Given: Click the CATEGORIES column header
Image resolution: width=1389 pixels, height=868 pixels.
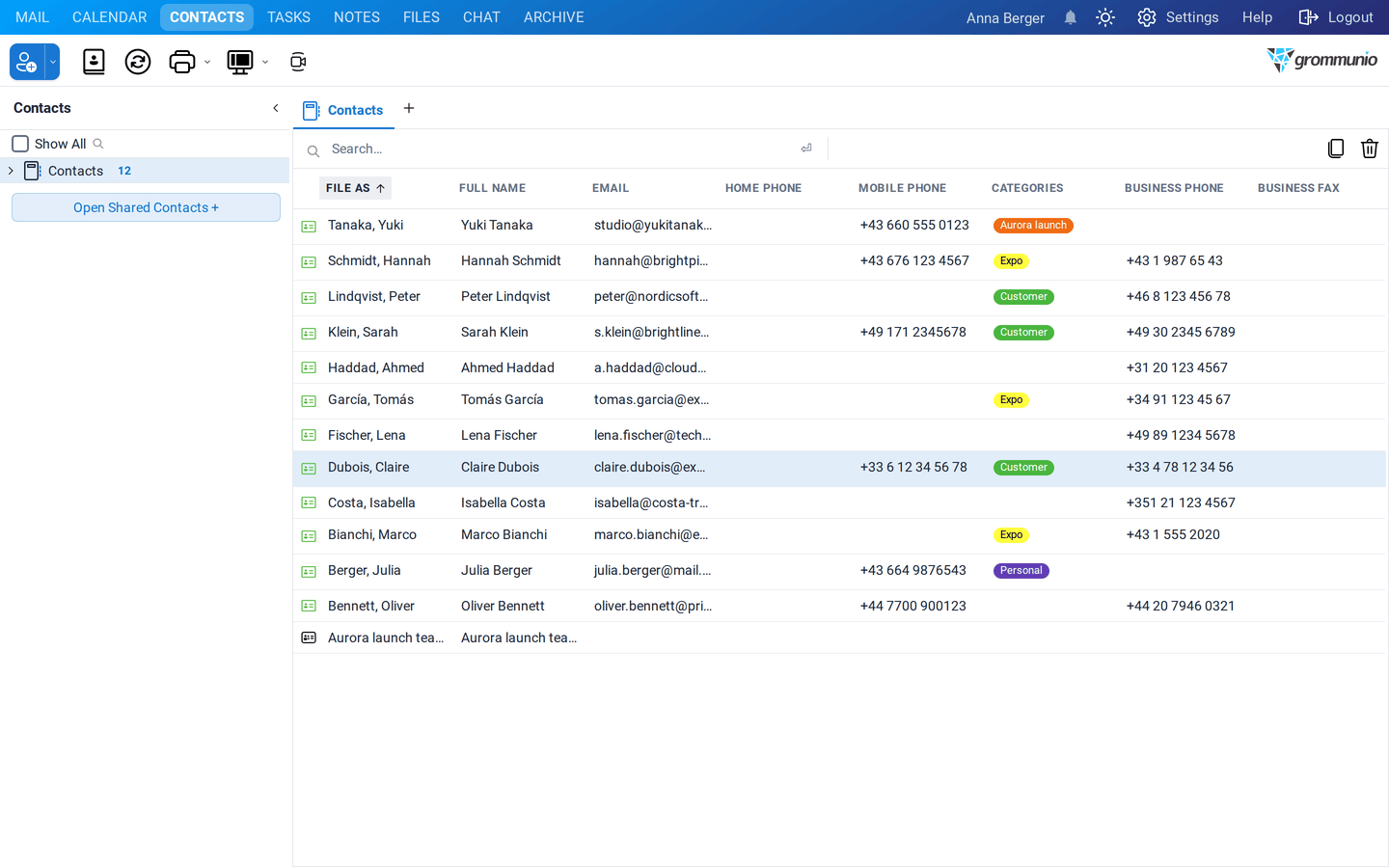Looking at the screenshot, I should [x=1027, y=188].
